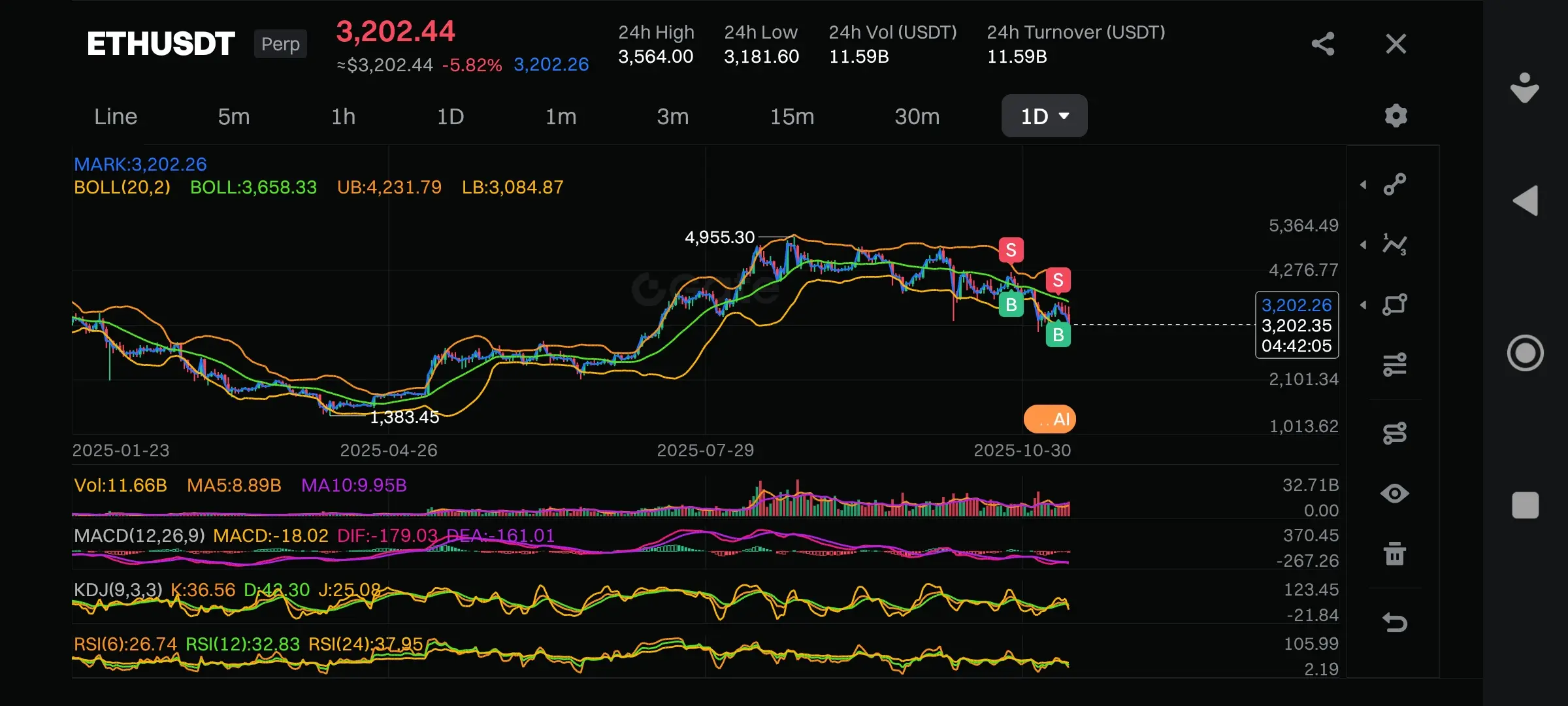
Task: Delete drawings with the trash icon
Action: (x=1395, y=554)
